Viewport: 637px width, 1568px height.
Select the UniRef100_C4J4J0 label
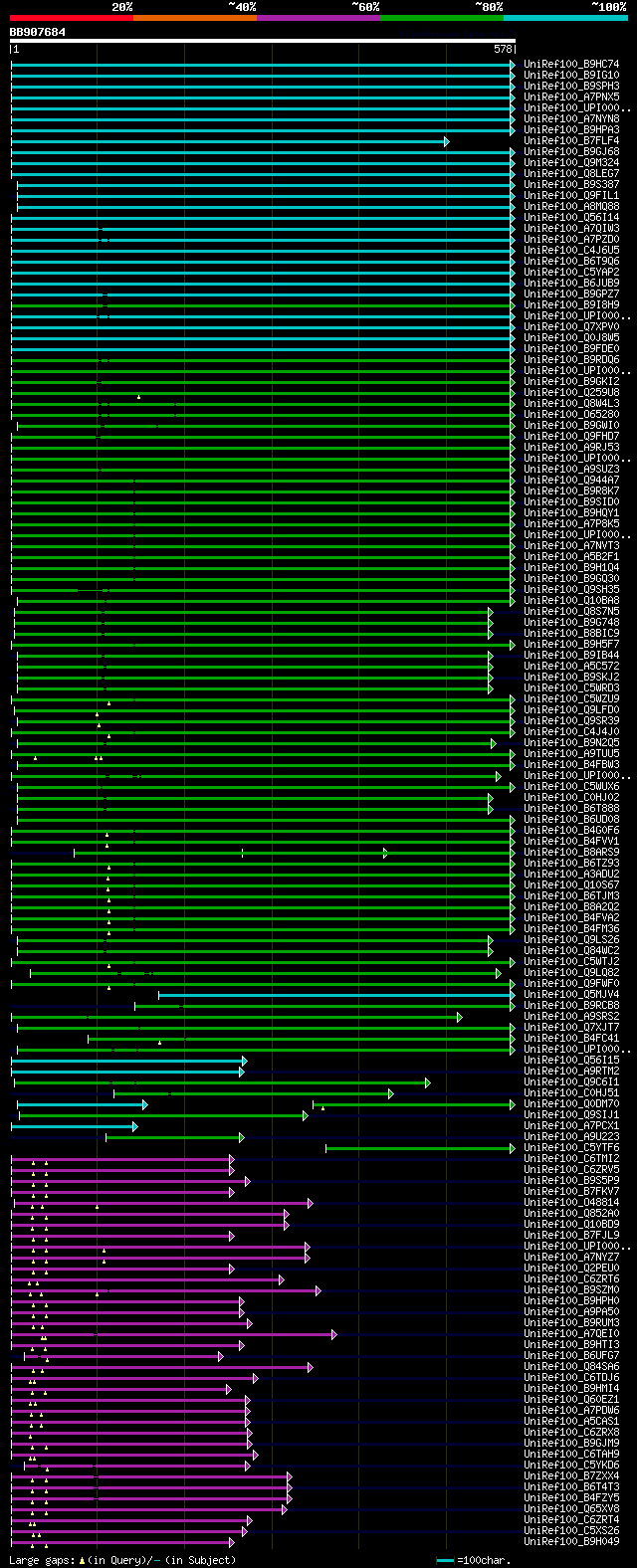click(x=571, y=732)
